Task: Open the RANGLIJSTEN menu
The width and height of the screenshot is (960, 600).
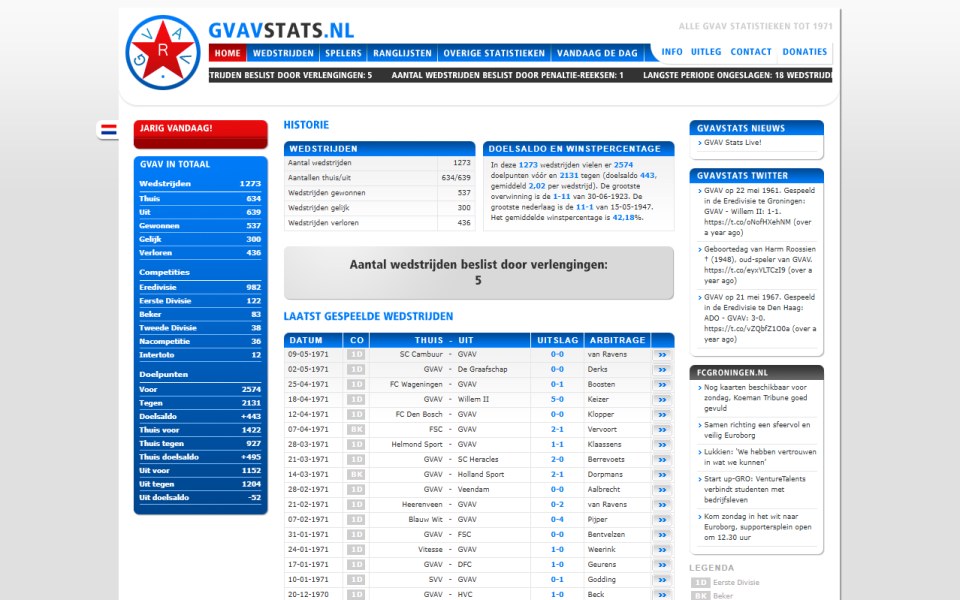Action: coord(402,53)
